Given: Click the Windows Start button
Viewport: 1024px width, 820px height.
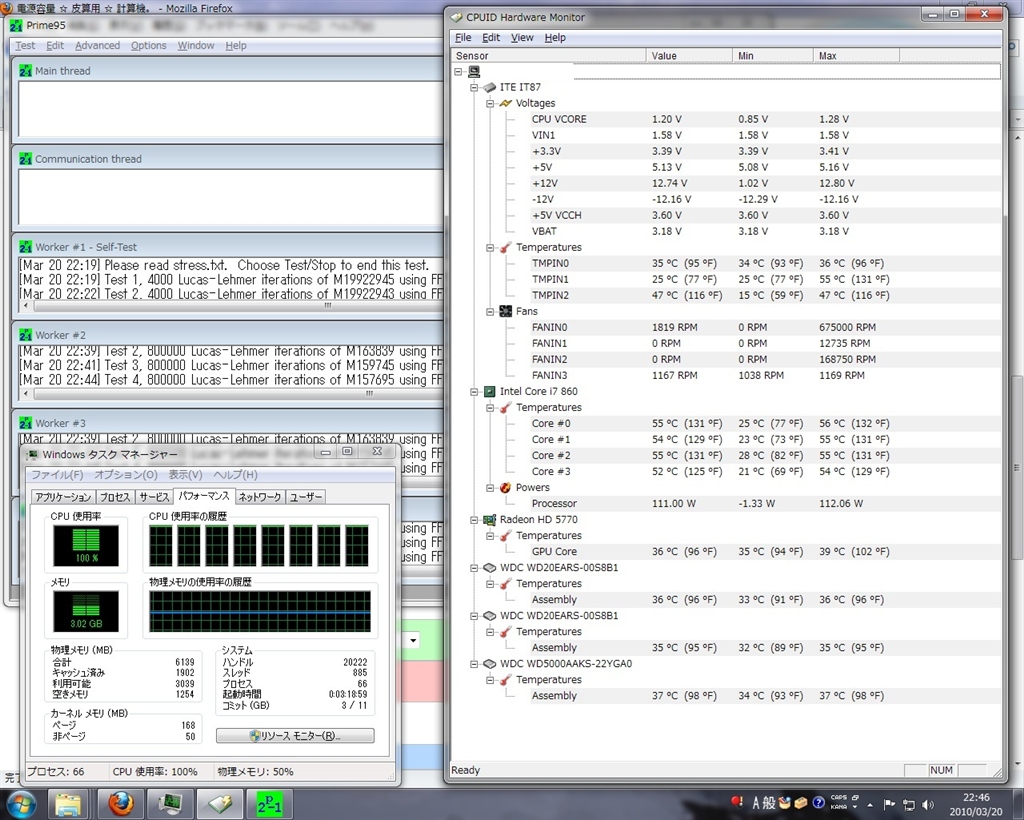Looking at the screenshot, I should click(x=22, y=802).
